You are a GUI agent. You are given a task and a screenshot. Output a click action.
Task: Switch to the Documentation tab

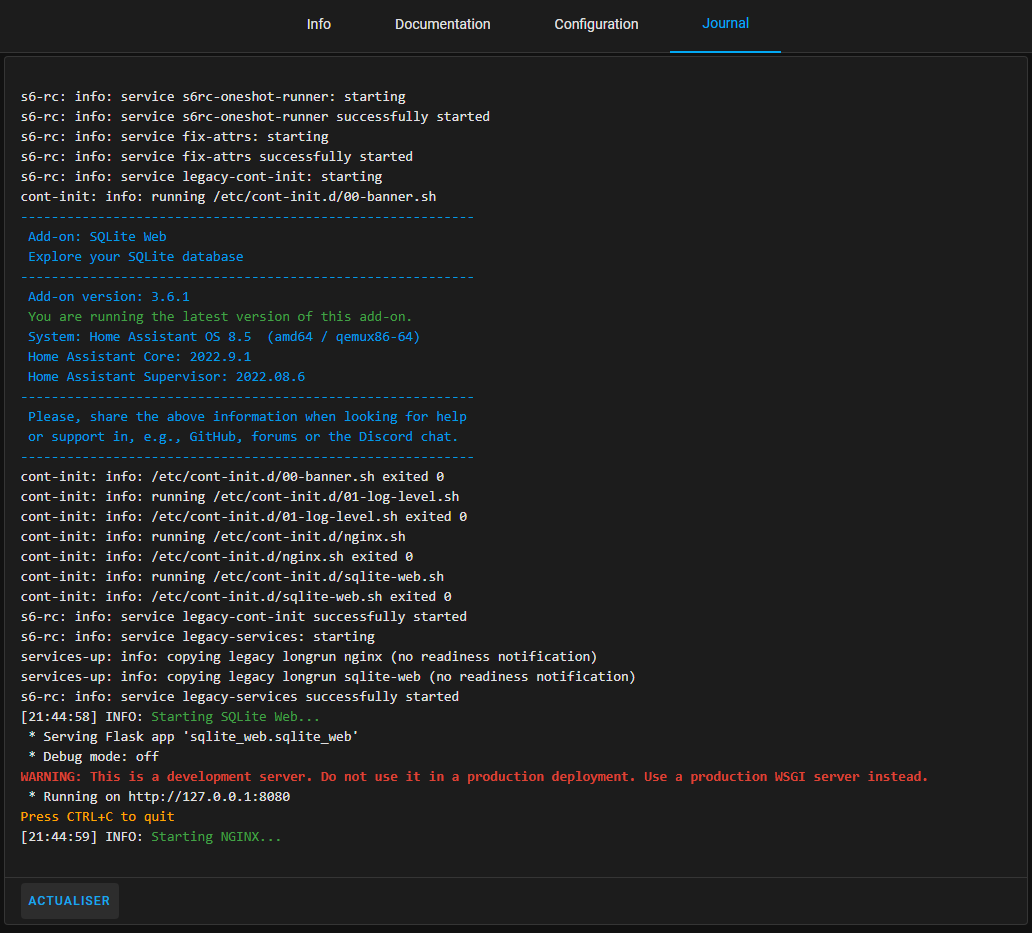(442, 24)
